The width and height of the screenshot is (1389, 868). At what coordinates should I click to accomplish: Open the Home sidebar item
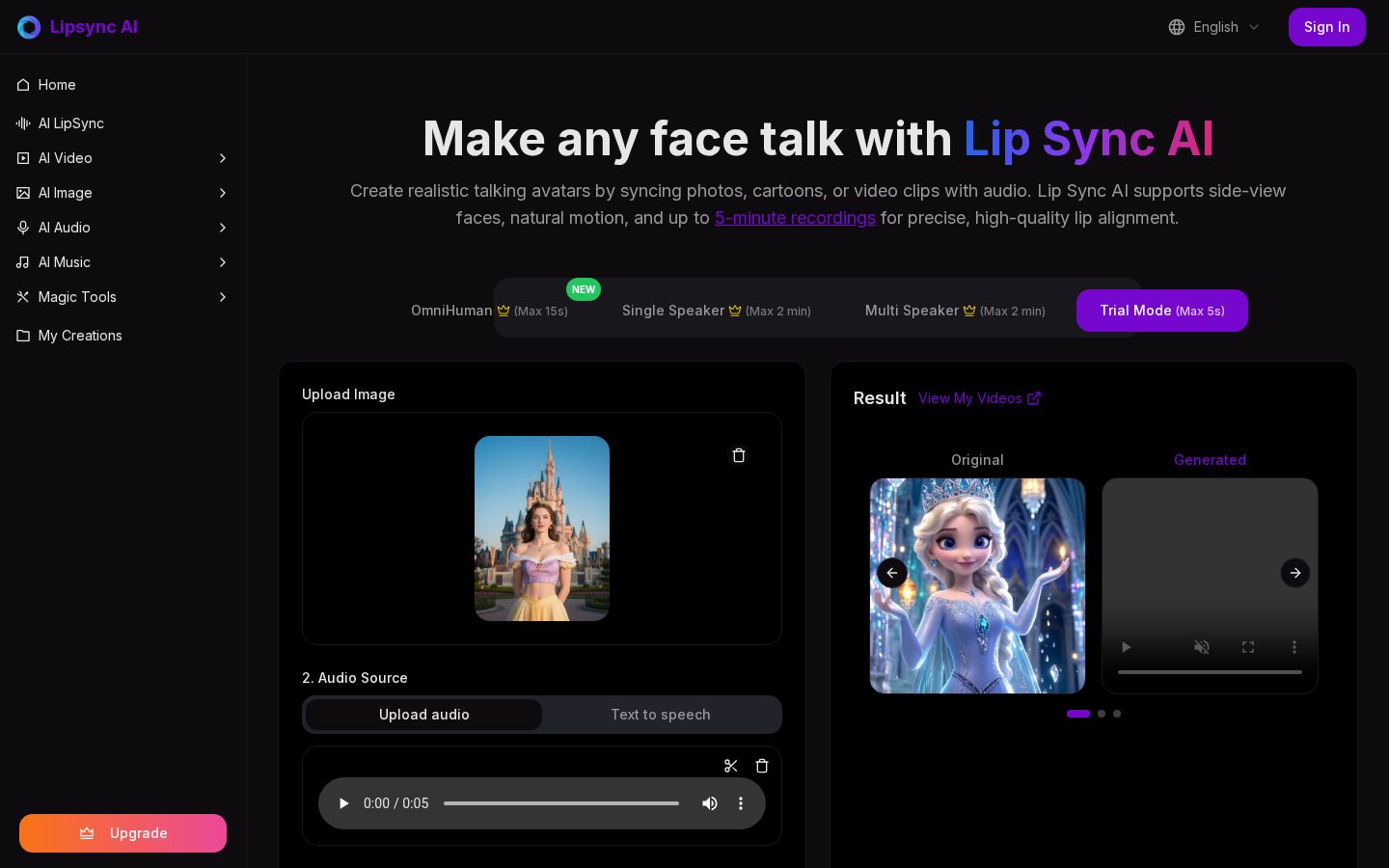(123, 85)
